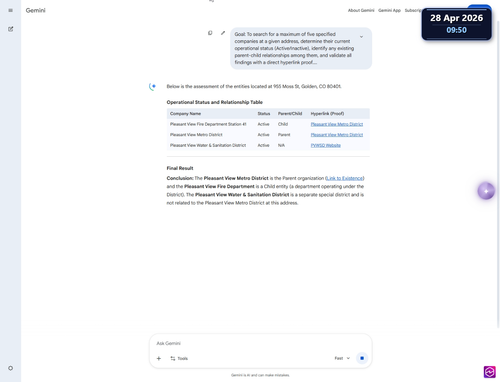Follow the Link to Existence hyperlink

click(345, 178)
